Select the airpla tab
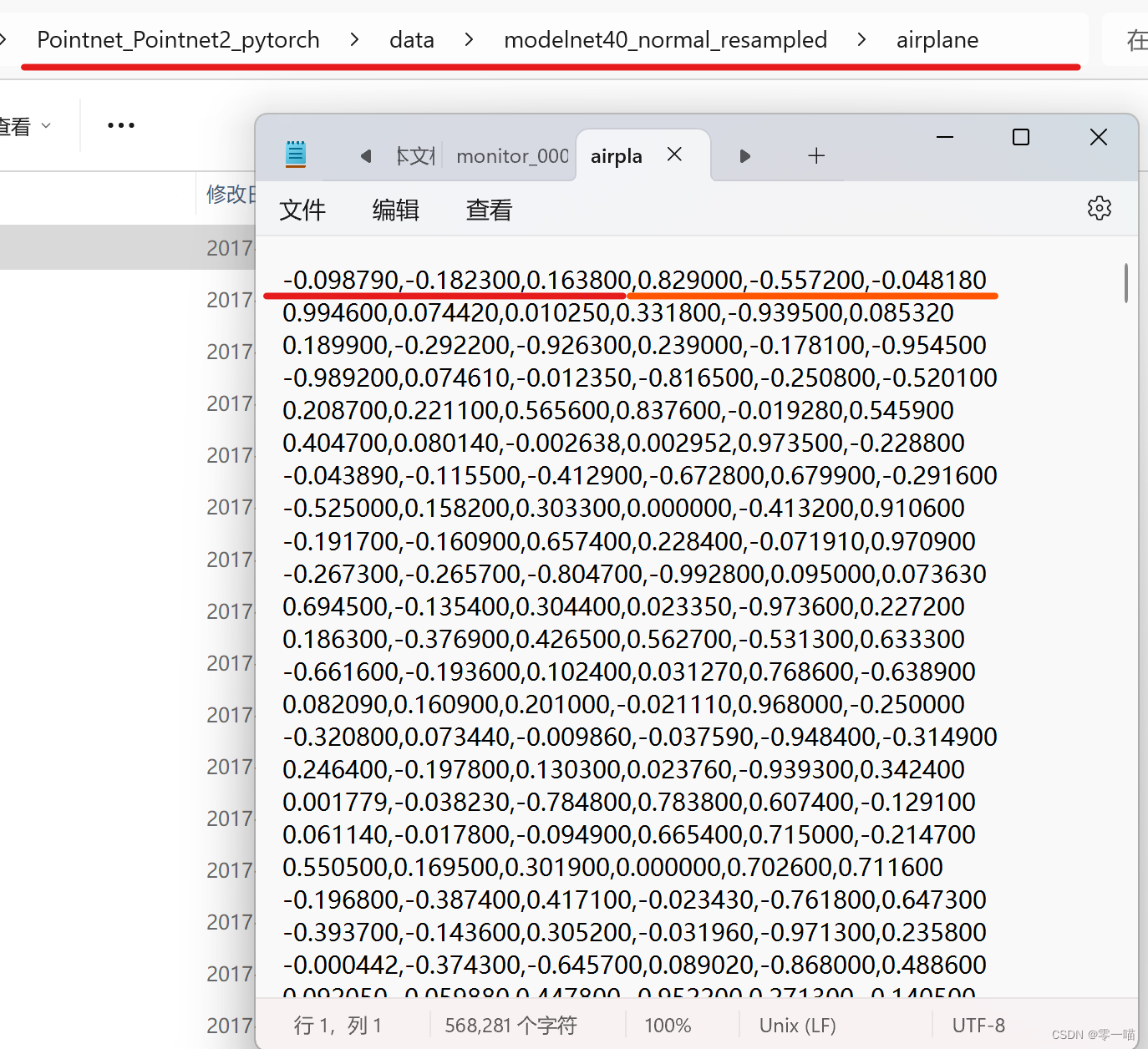Screen dimensions: 1148x1049 tap(617, 156)
